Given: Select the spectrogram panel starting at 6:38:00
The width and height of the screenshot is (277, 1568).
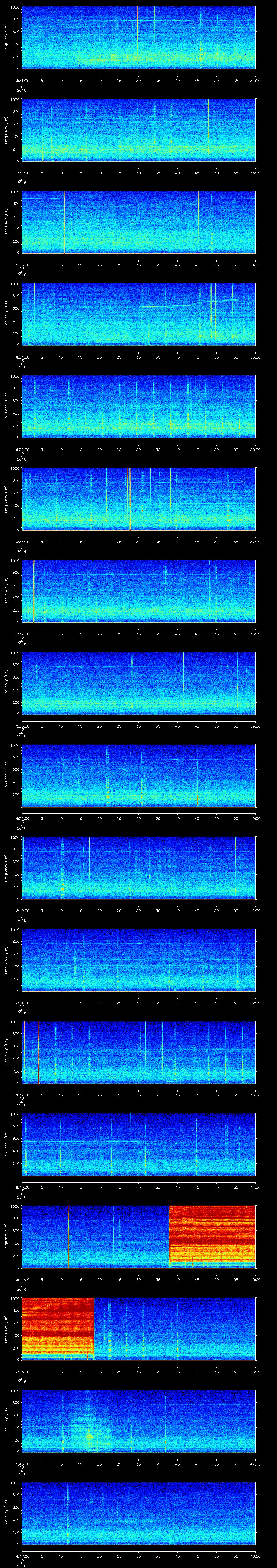Looking at the screenshot, I should tap(139, 683).
